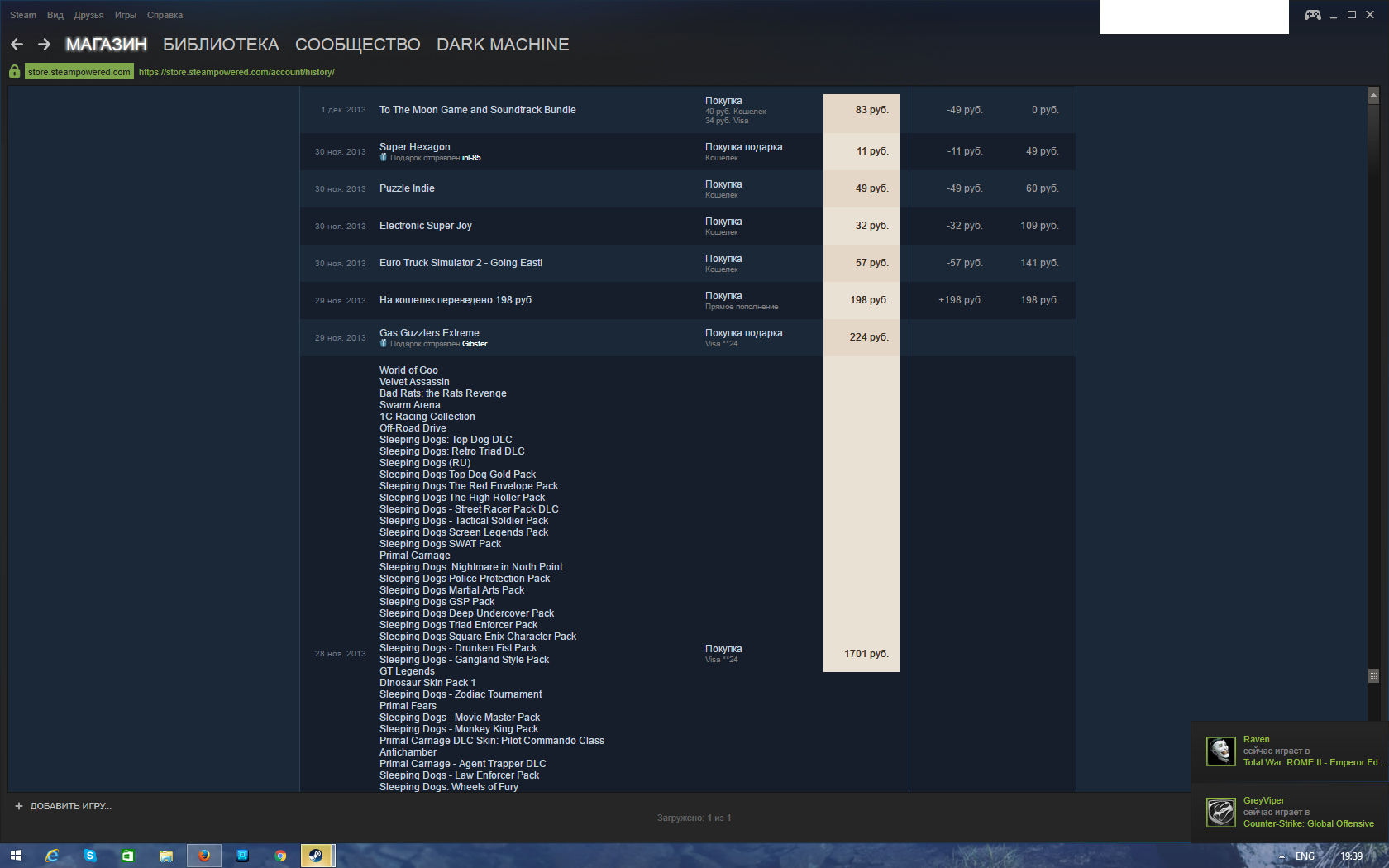Open the Electronic Super Joy purchase
Screen dimensions: 1389x868
[426, 226]
